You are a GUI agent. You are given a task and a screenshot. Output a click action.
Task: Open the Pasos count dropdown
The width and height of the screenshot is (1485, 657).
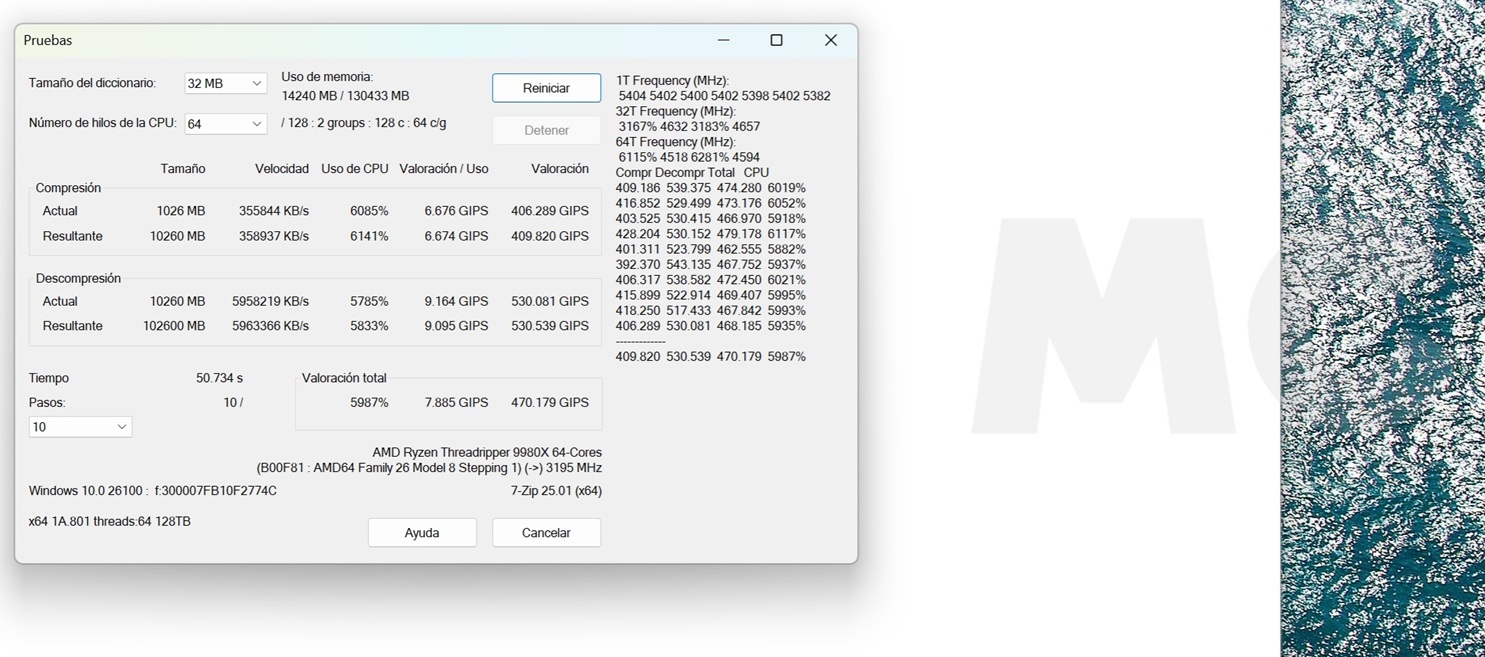[80, 427]
